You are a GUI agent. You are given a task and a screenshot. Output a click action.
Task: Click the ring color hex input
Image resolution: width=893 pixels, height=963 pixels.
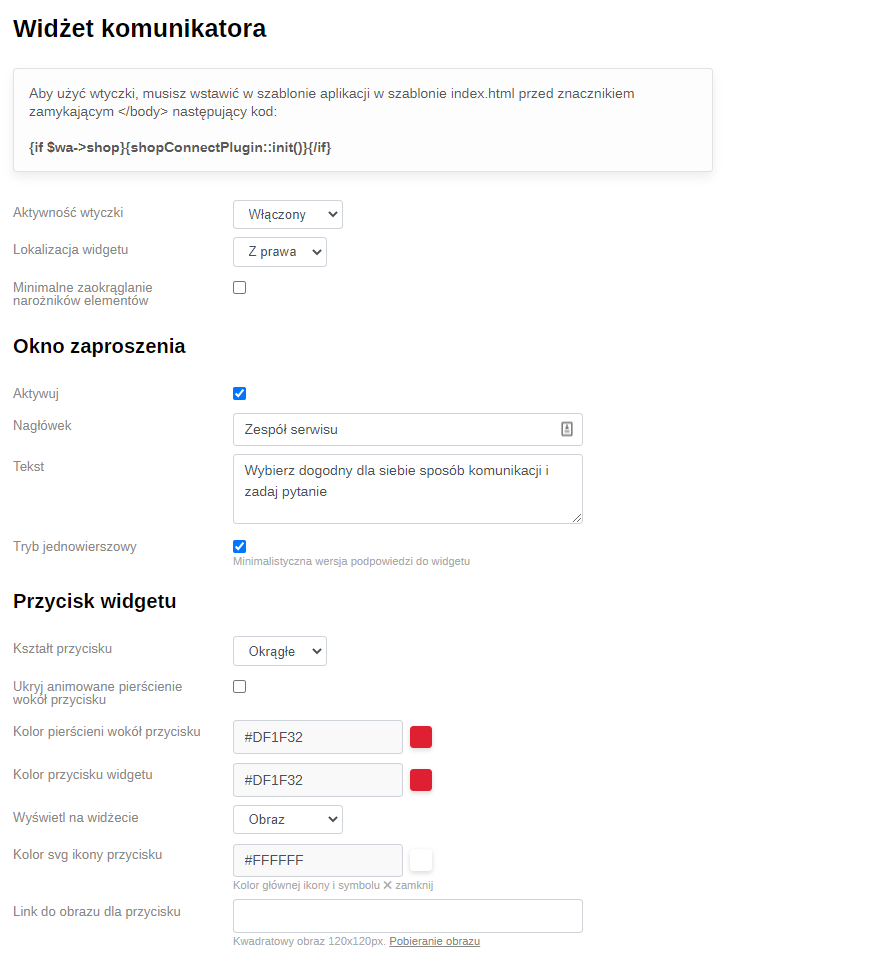click(317, 737)
